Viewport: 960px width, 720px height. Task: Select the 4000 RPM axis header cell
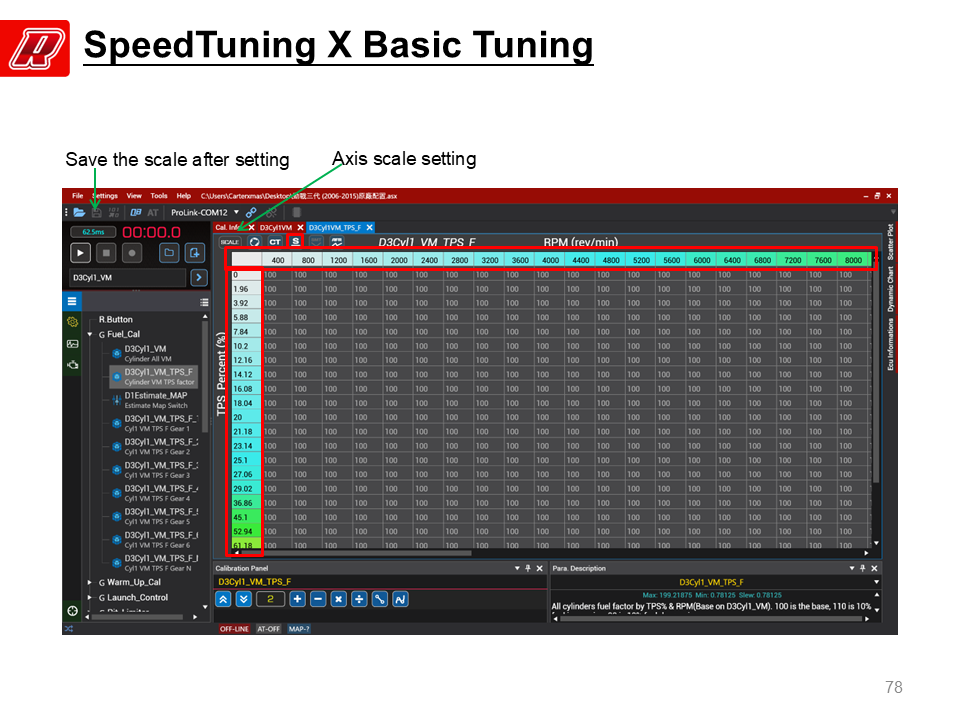[550, 260]
